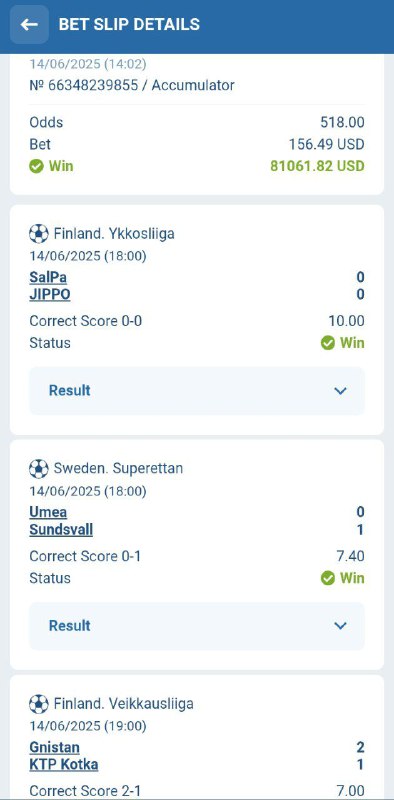
Task: Click the green Win checkmark in bet summary
Action: tap(36, 166)
